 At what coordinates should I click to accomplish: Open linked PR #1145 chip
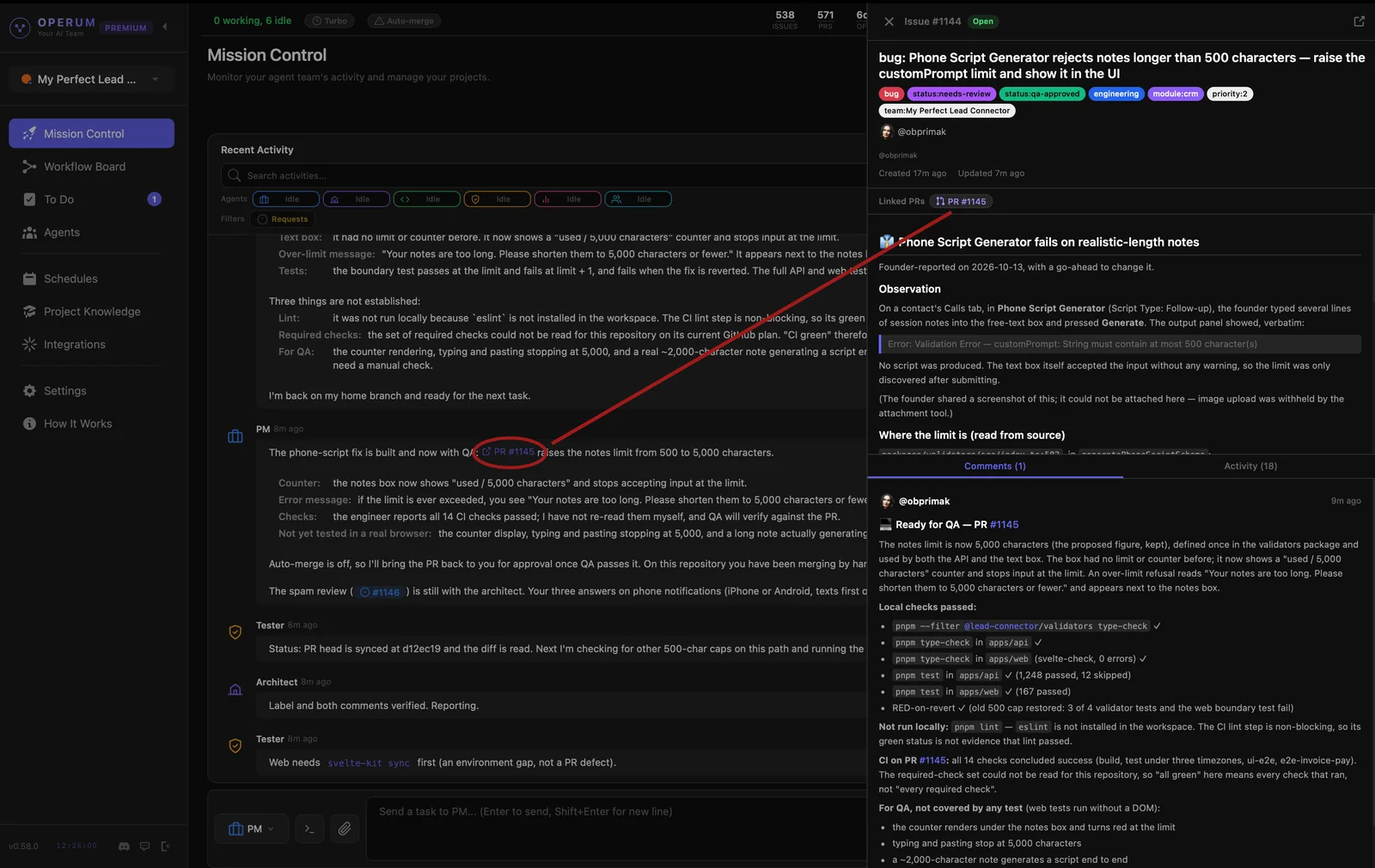[x=961, y=201]
